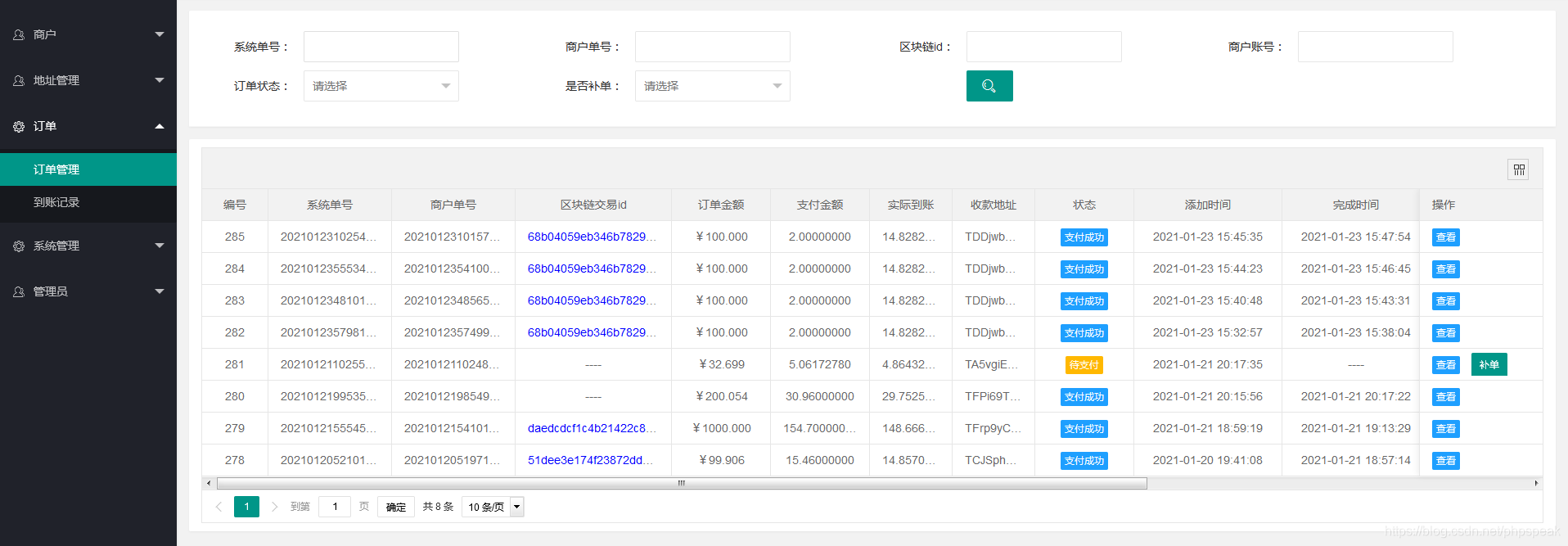The width and height of the screenshot is (1568, 546).
Task: Click the 系统管理 gear icon
Action: pos(19,246)
